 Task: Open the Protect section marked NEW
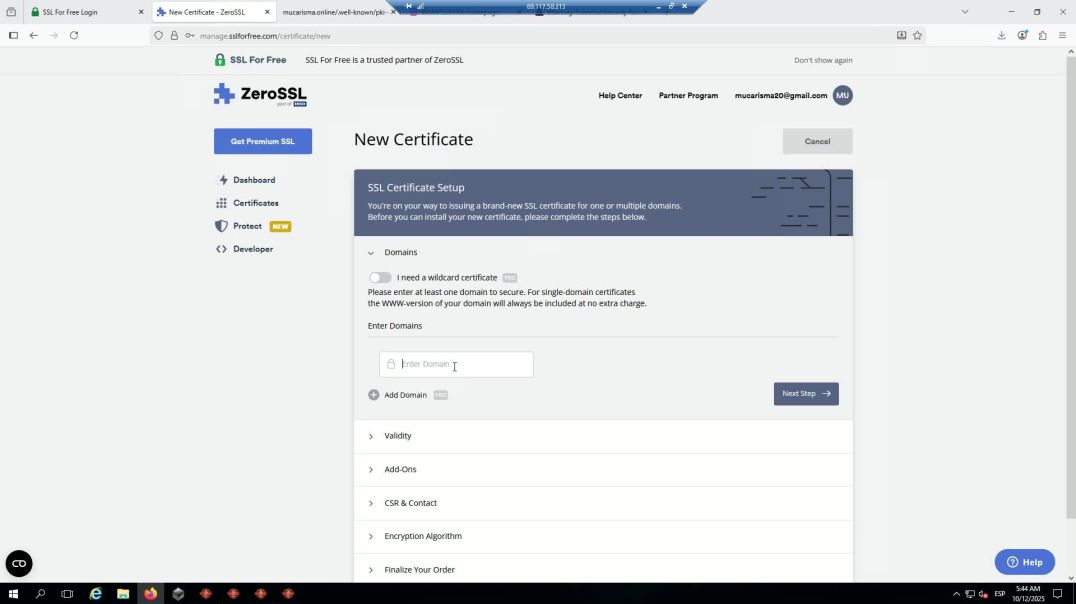pyautogui.click(x=247, y=226)
